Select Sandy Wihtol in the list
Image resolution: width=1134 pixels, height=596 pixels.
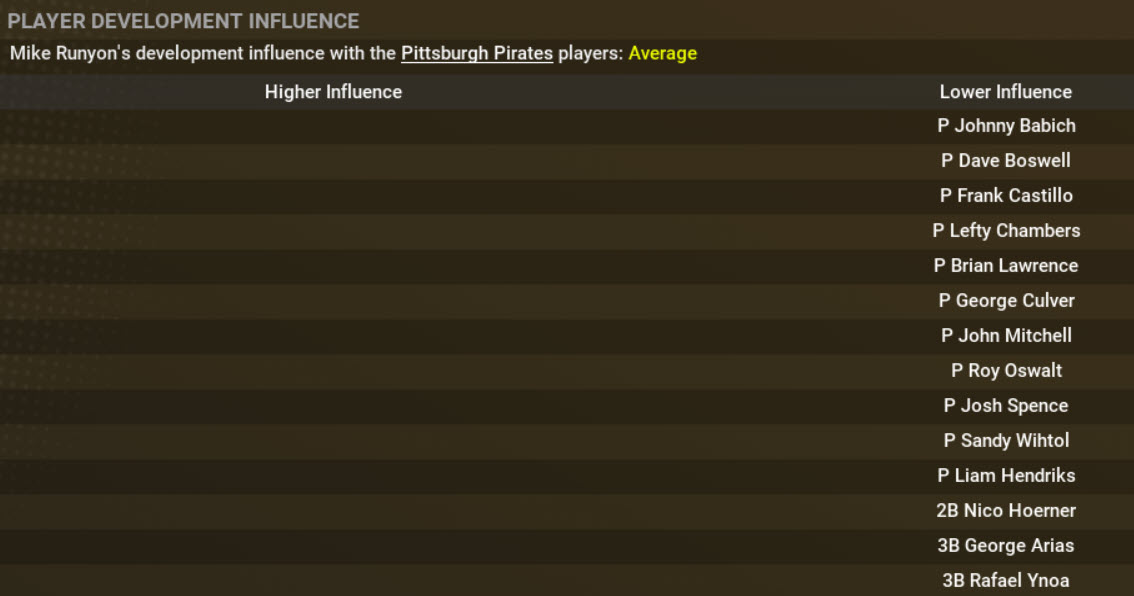pyautogui.click(x=1006, y=441)
